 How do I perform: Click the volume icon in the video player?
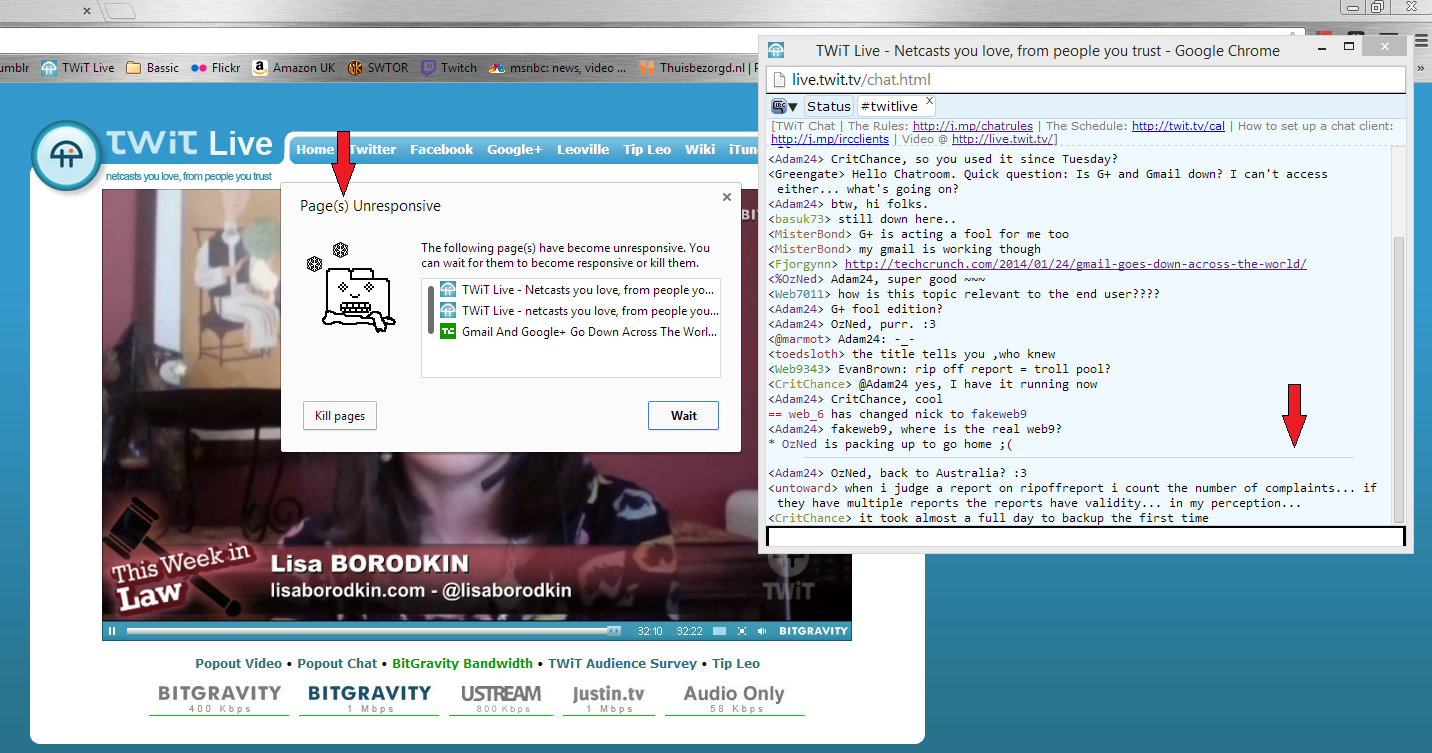coord(763,631)
